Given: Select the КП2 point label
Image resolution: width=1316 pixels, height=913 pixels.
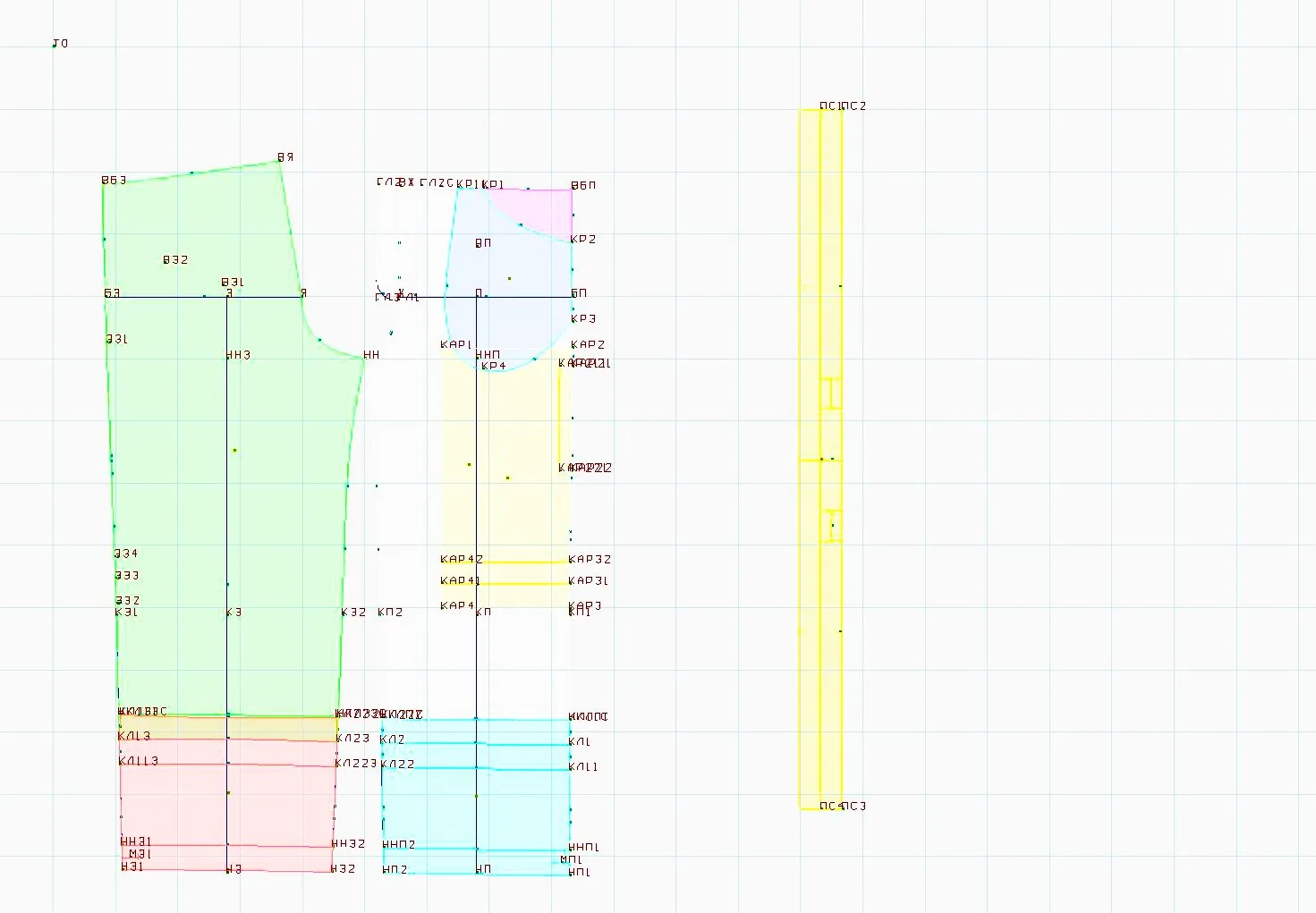Looking at the screenshot, I should point(390,612).
